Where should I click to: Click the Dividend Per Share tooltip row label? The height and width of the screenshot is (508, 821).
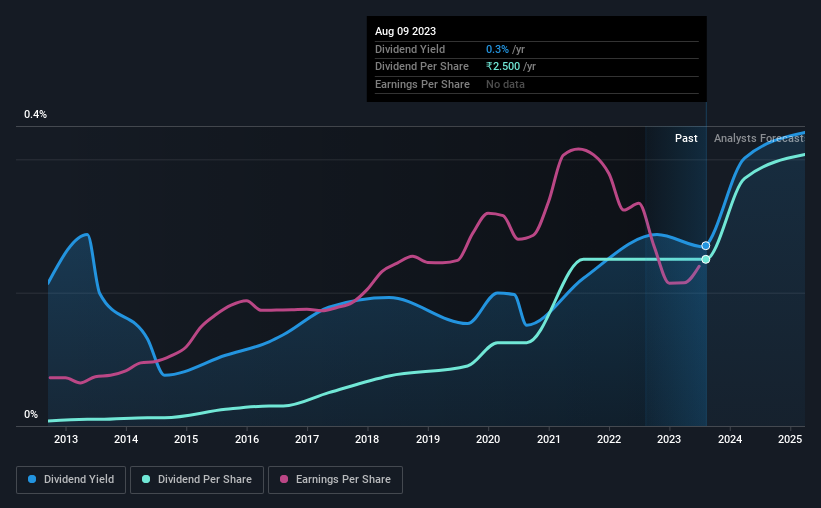421,67
